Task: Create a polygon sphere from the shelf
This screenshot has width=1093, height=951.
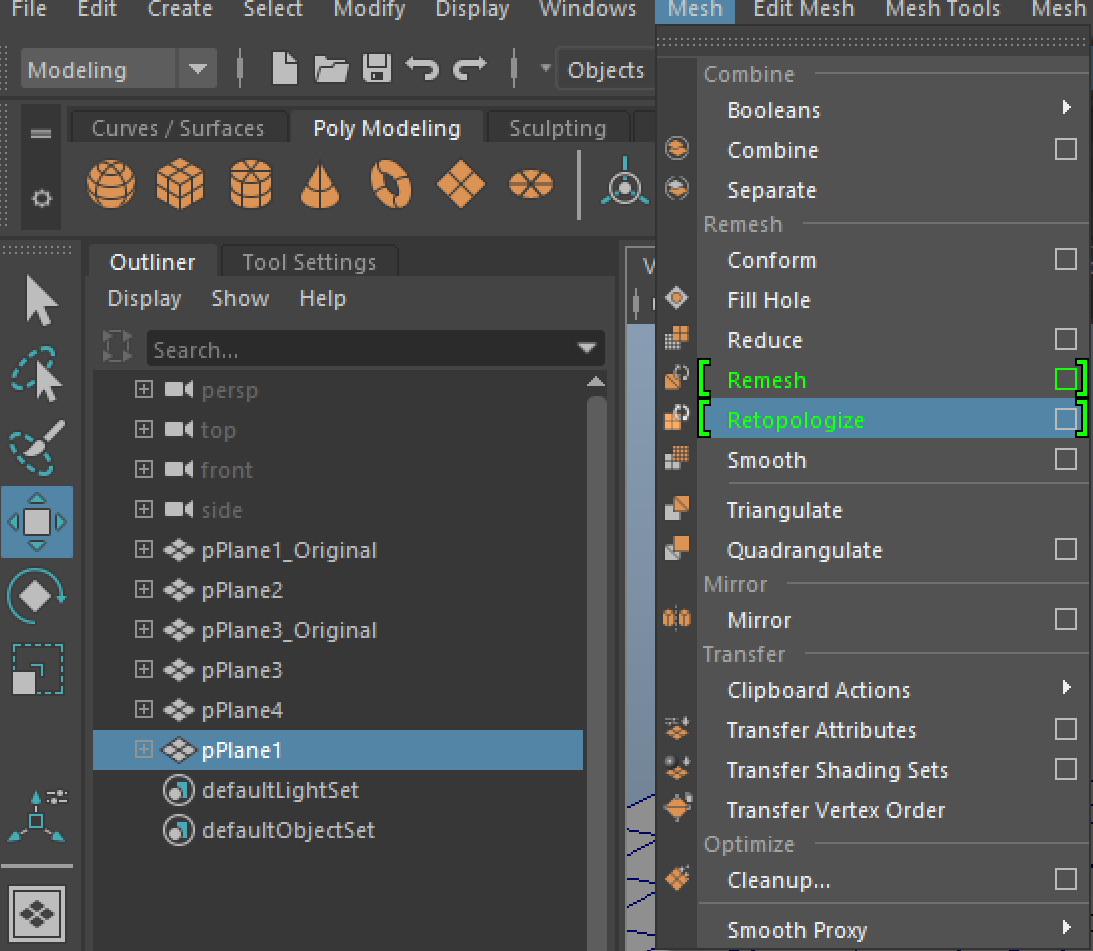Action: [111, 184]
